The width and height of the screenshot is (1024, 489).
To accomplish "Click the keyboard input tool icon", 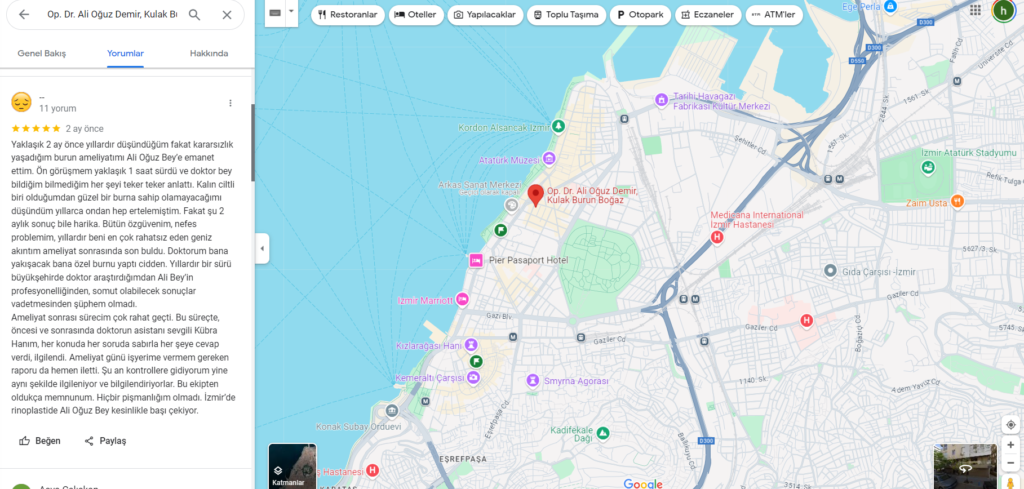I will 275,12.
